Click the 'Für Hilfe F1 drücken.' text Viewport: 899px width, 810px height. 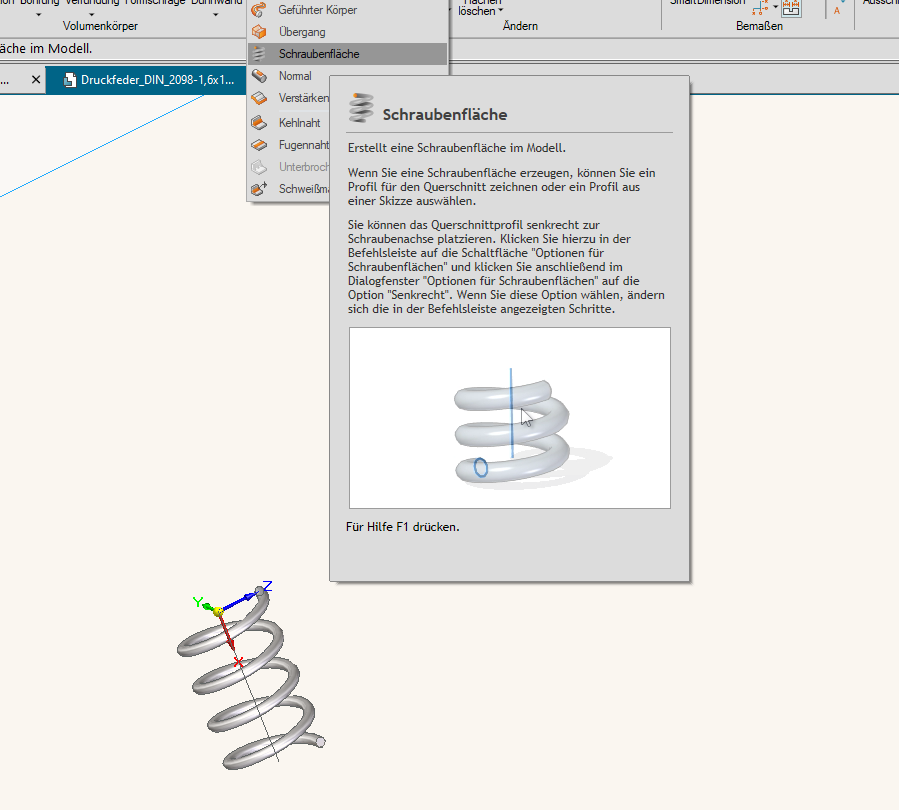click(x=402, y=527)
